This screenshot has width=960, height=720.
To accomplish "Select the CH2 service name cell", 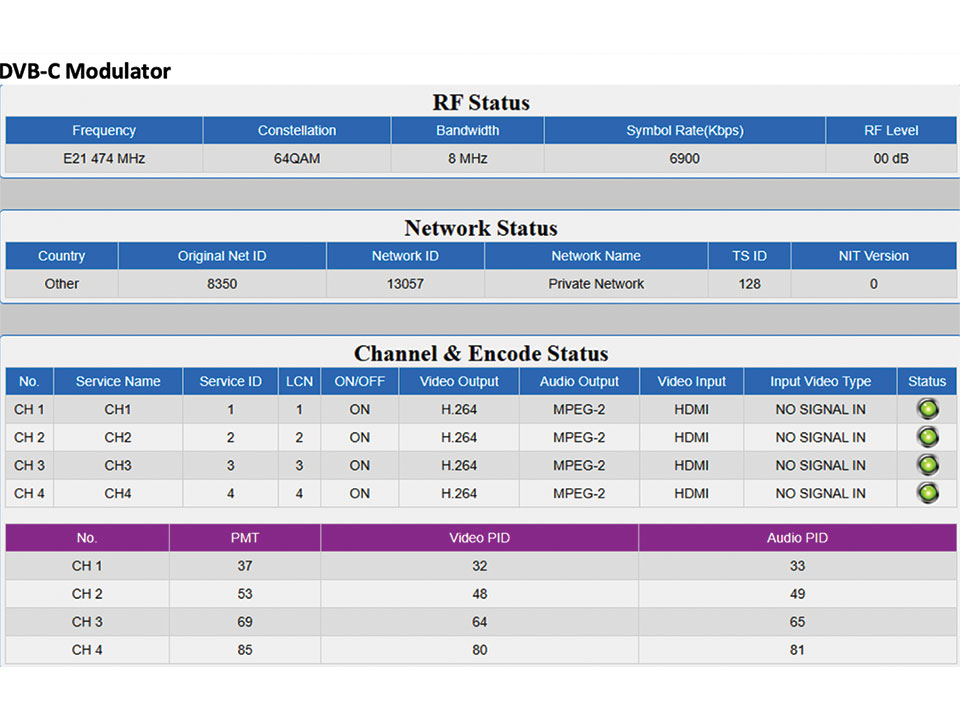I will click(x=118, y=437).
